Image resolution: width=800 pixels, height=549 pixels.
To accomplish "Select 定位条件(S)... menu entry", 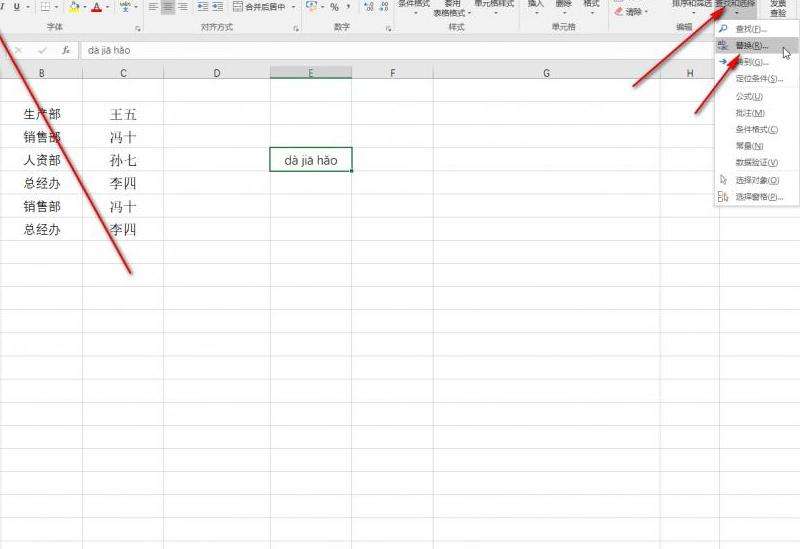I will click(759, 78).
